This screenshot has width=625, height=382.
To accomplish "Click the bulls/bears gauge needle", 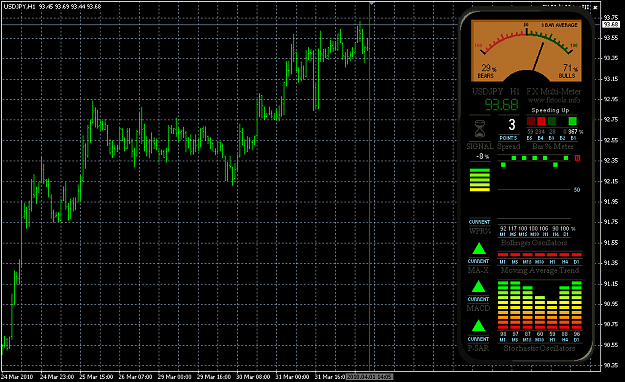I will pyautogui.click(x=539, y=56).
